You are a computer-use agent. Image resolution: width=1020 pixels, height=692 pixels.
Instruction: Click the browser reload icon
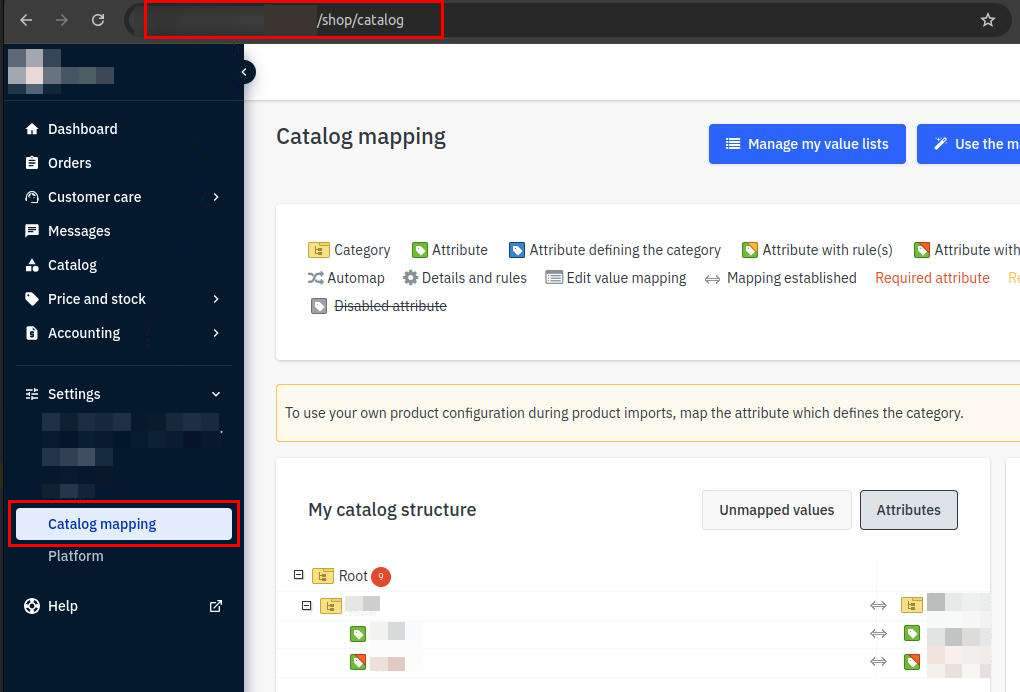(98, 20)
